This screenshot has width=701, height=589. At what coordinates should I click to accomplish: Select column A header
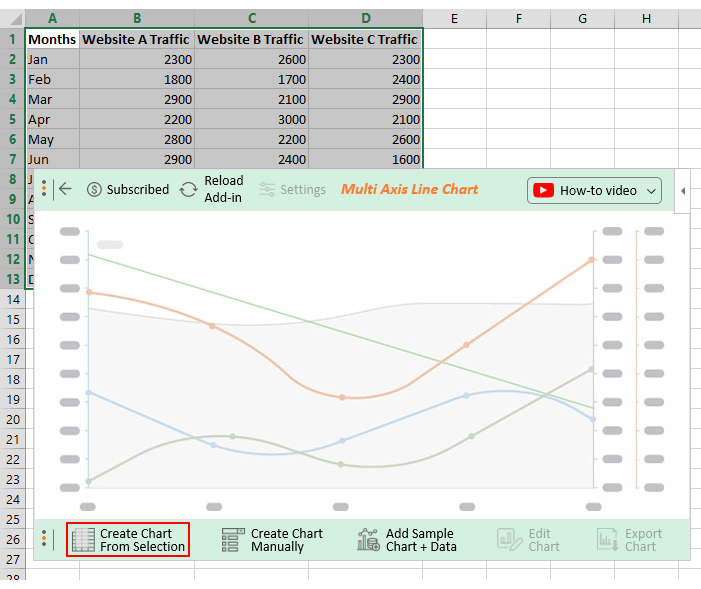coord(52,19)
